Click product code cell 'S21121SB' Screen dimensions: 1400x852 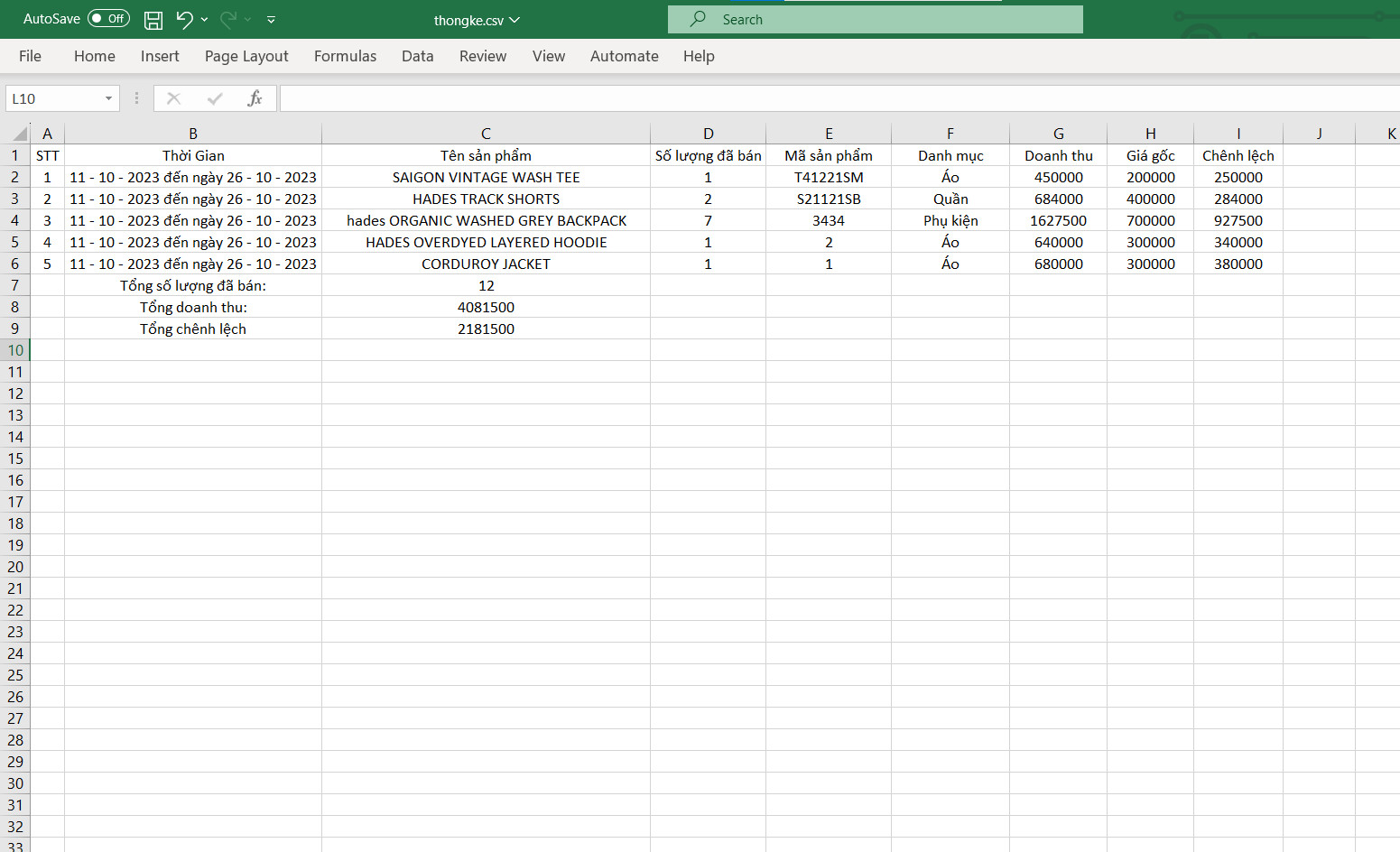pos(829,199)
